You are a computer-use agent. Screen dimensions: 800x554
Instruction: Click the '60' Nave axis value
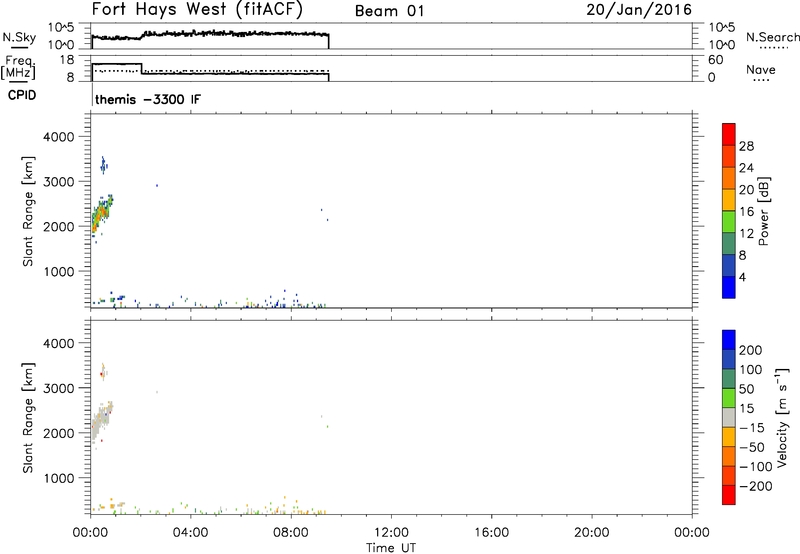[715, 60]
